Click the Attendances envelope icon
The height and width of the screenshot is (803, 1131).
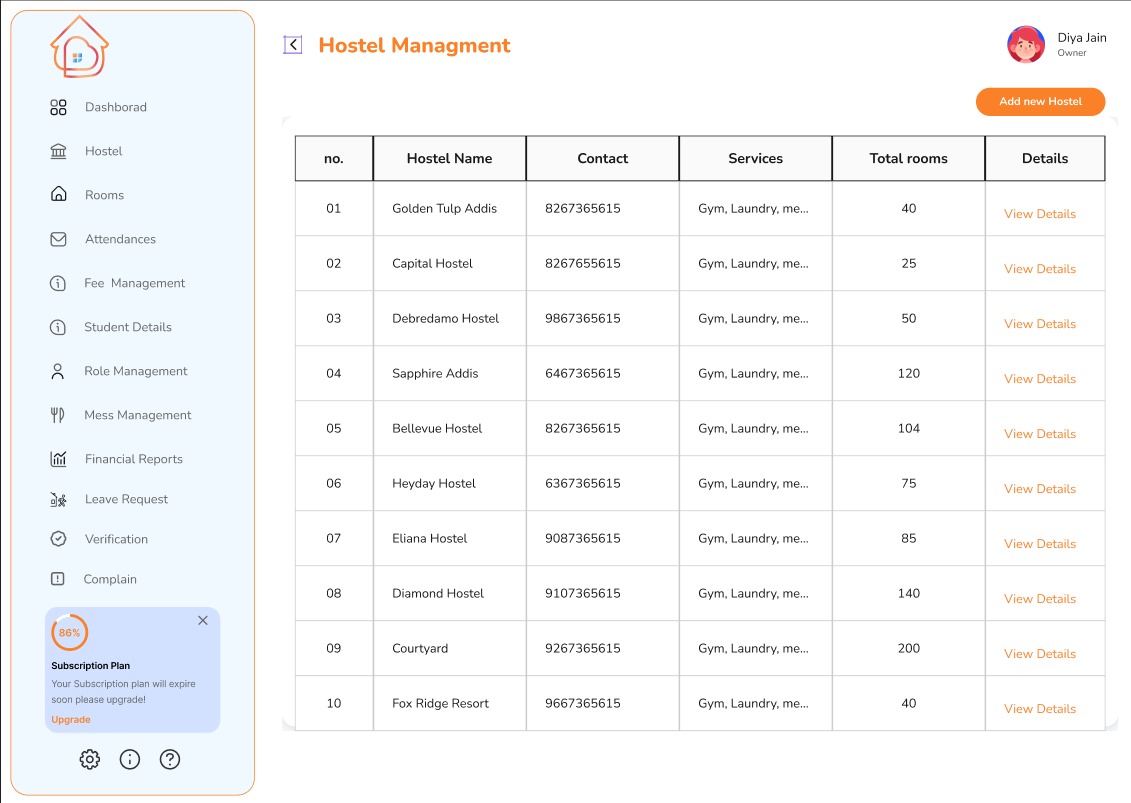(x=58, y=239)
